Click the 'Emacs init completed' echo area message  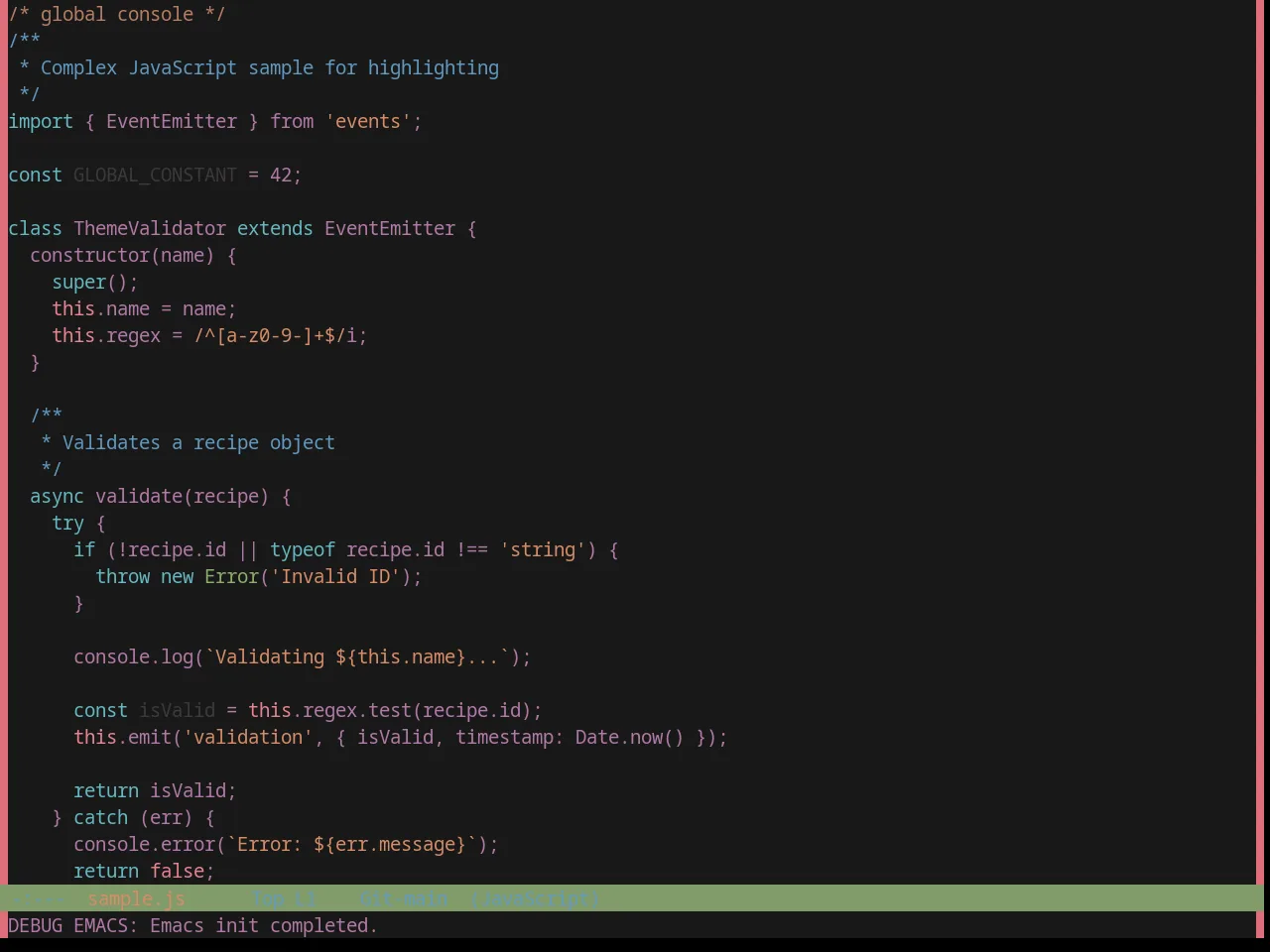click(x=264, y=925)
